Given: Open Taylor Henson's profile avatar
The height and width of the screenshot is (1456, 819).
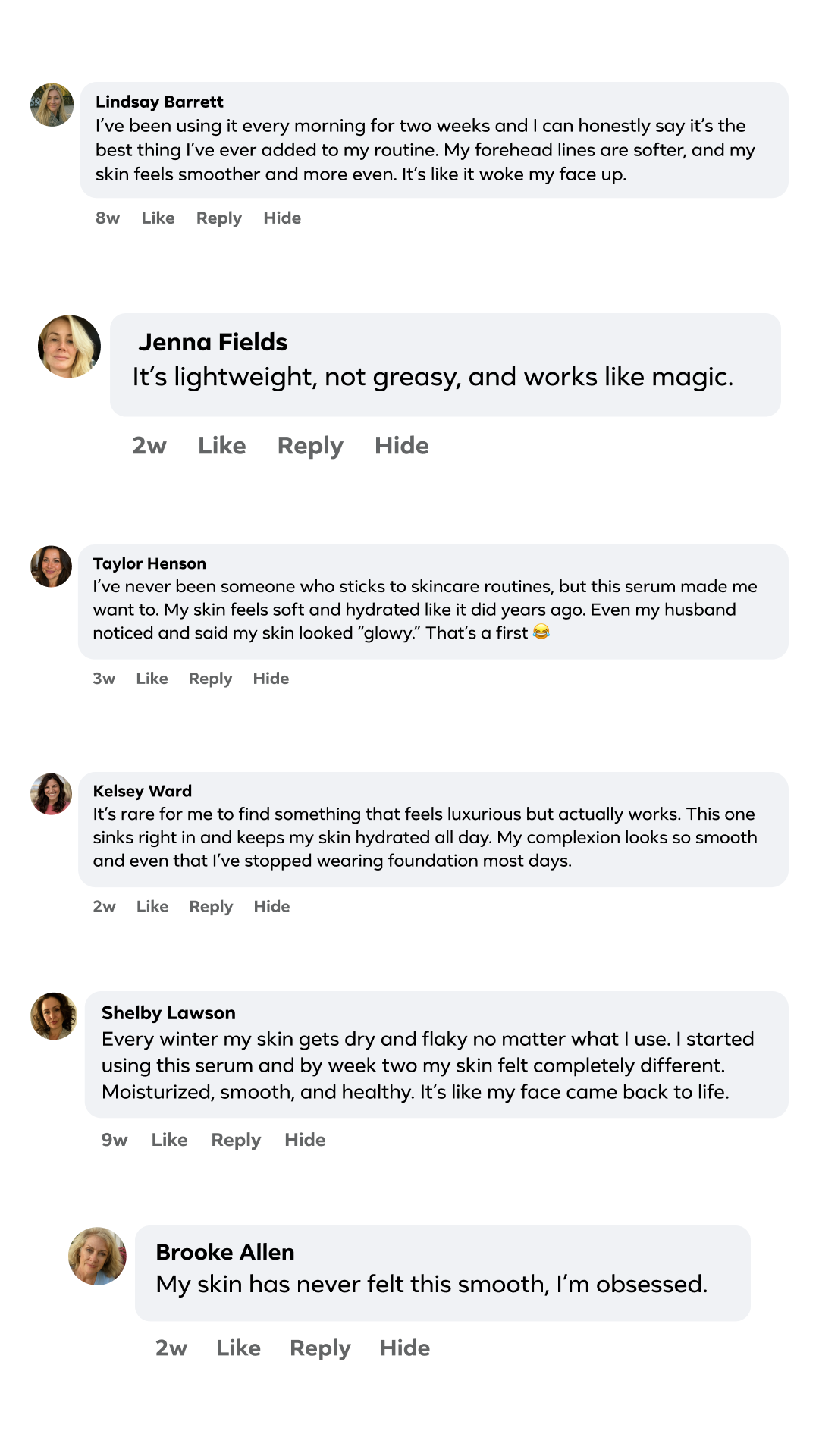Looking at the screenshot, I should pos(51,566).
